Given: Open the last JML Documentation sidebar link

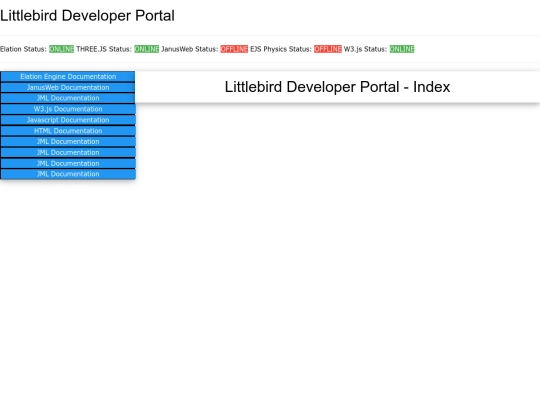Looking at the screenshot, I should pos(68,174).
